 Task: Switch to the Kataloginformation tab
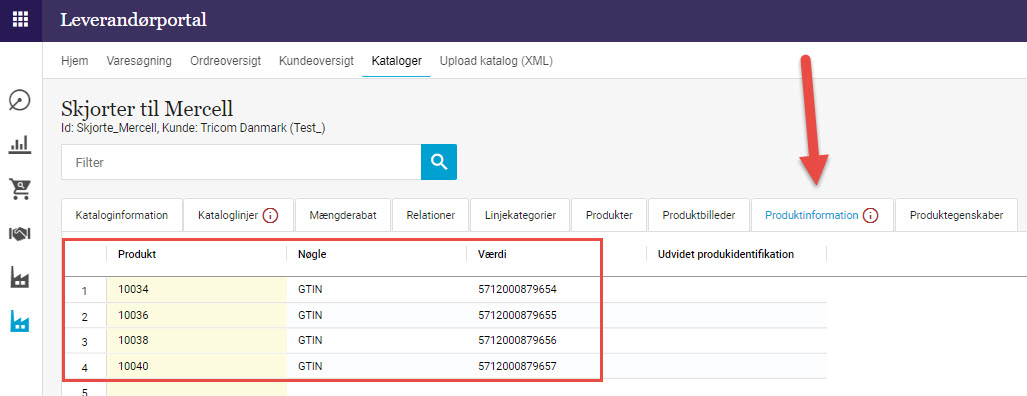(122, 215)
